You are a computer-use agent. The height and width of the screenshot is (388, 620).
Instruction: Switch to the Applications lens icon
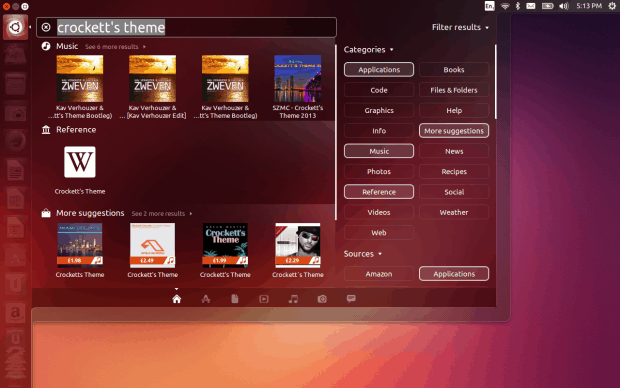coord(206,299)
